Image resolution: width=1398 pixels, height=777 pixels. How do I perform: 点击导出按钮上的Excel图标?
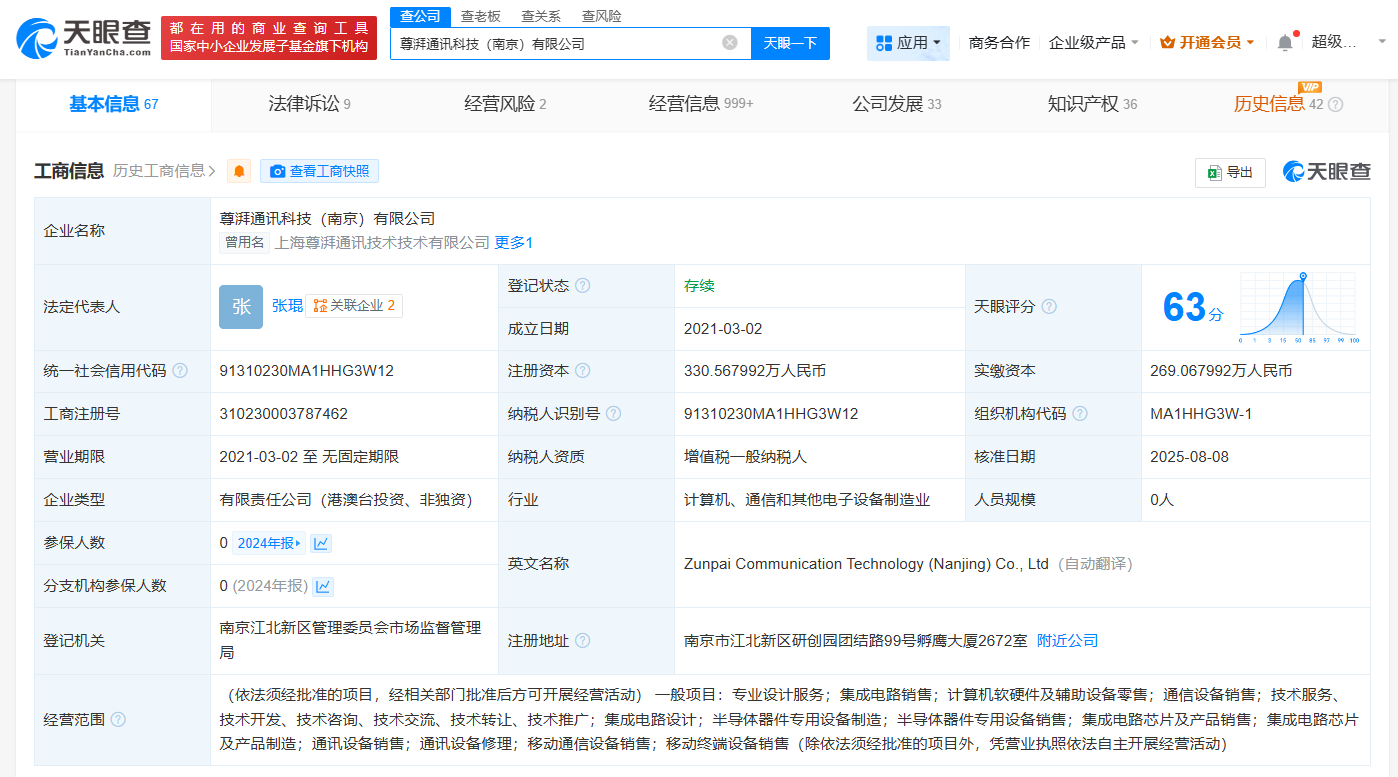tap(1214, 172)
